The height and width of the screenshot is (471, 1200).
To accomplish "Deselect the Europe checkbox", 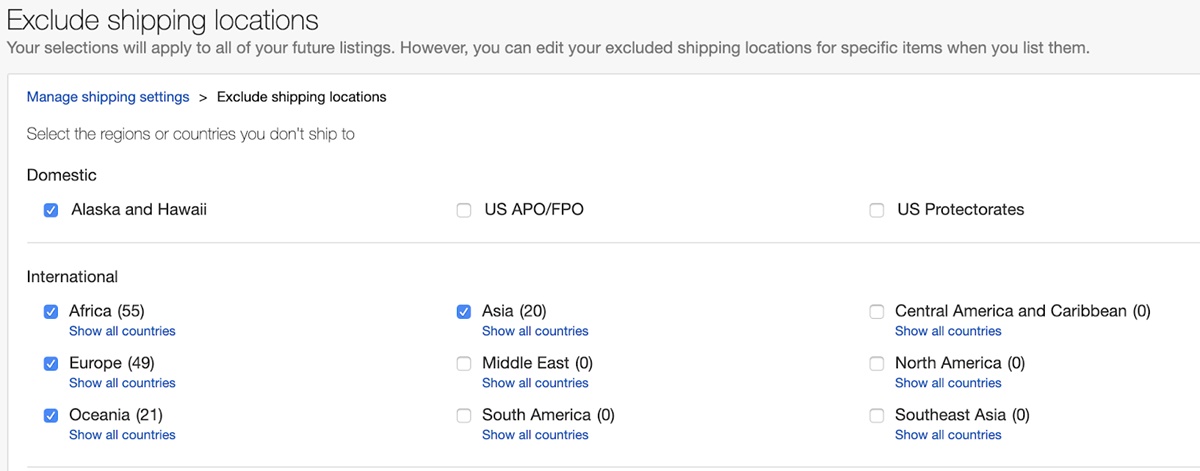I will click(x=51, y=364).
